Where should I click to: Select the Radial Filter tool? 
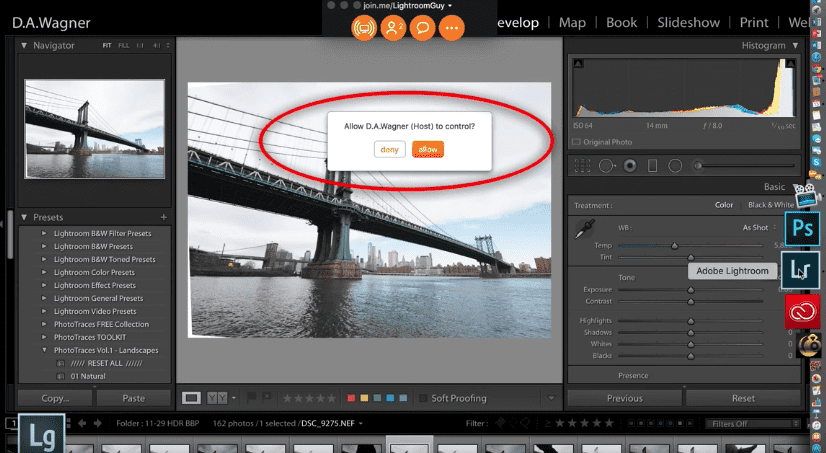[675, 165]
